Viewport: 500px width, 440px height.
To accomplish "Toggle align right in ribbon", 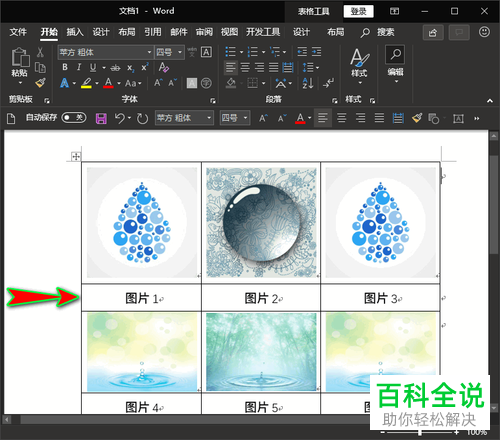I will pos(259,68).
